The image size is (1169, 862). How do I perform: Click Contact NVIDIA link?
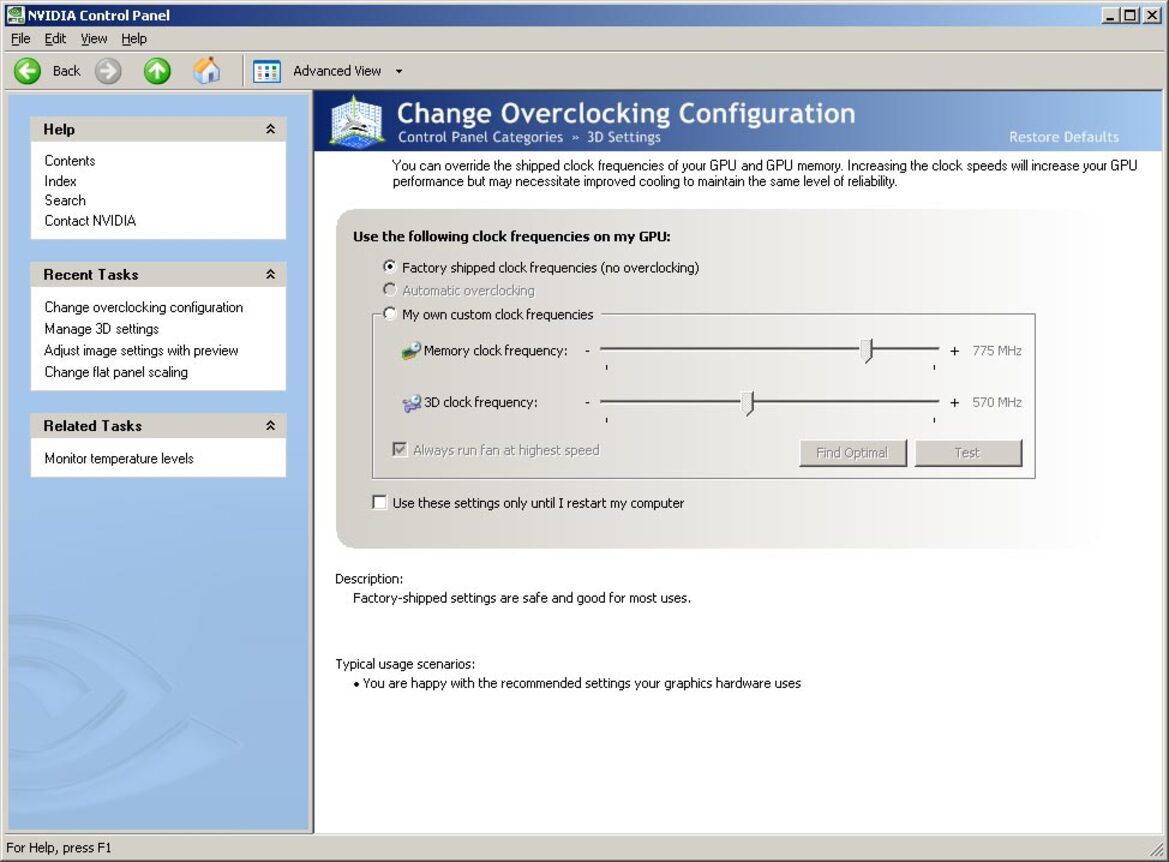tap(90, 221)
